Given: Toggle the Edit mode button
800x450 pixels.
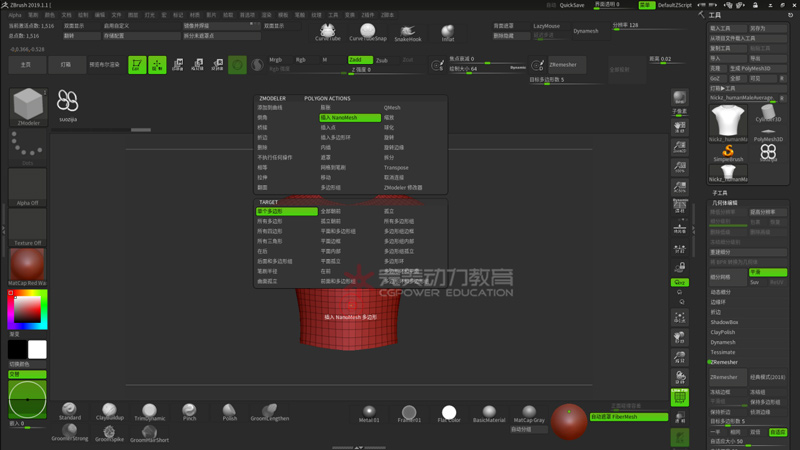Looking at the screenshot, I should 136,65.
